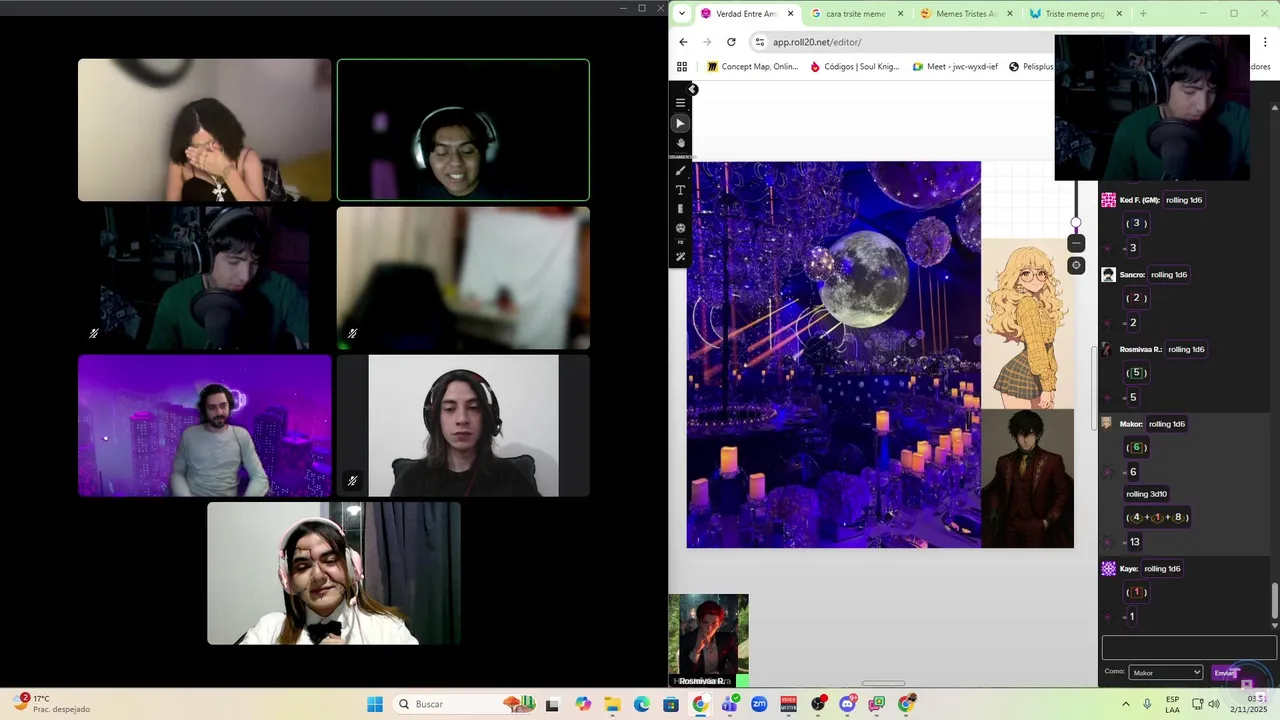The height and width of the screenshot is (720, 1280).
Task: Open a new Chrome tab
Action: (x=1143, y=14)
